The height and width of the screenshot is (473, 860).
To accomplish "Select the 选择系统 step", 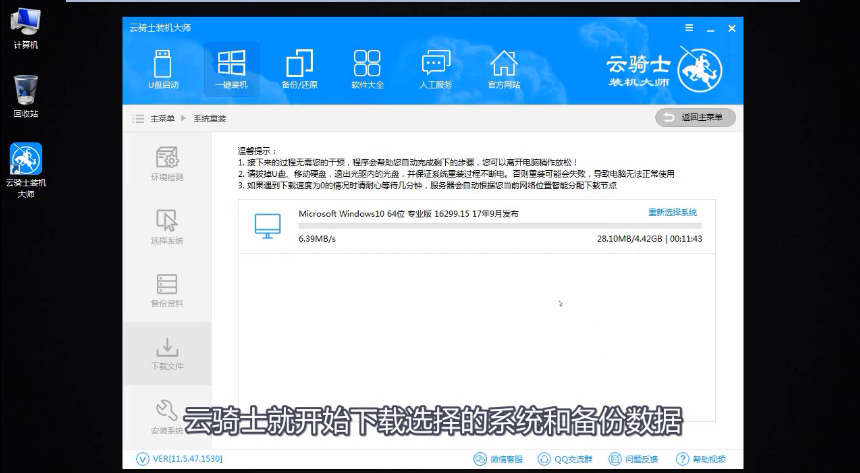I will pos(167,226).
